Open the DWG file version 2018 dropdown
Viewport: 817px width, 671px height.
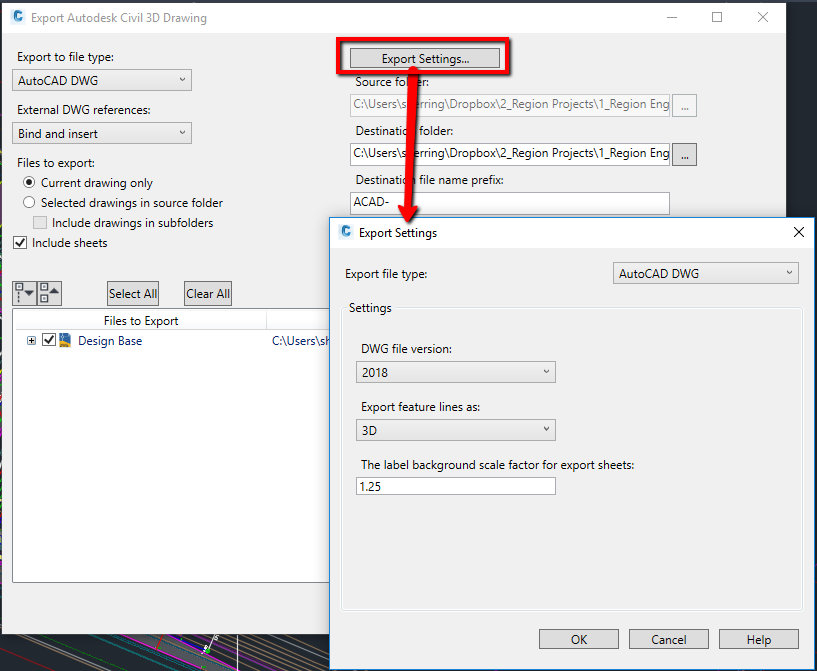455,372
